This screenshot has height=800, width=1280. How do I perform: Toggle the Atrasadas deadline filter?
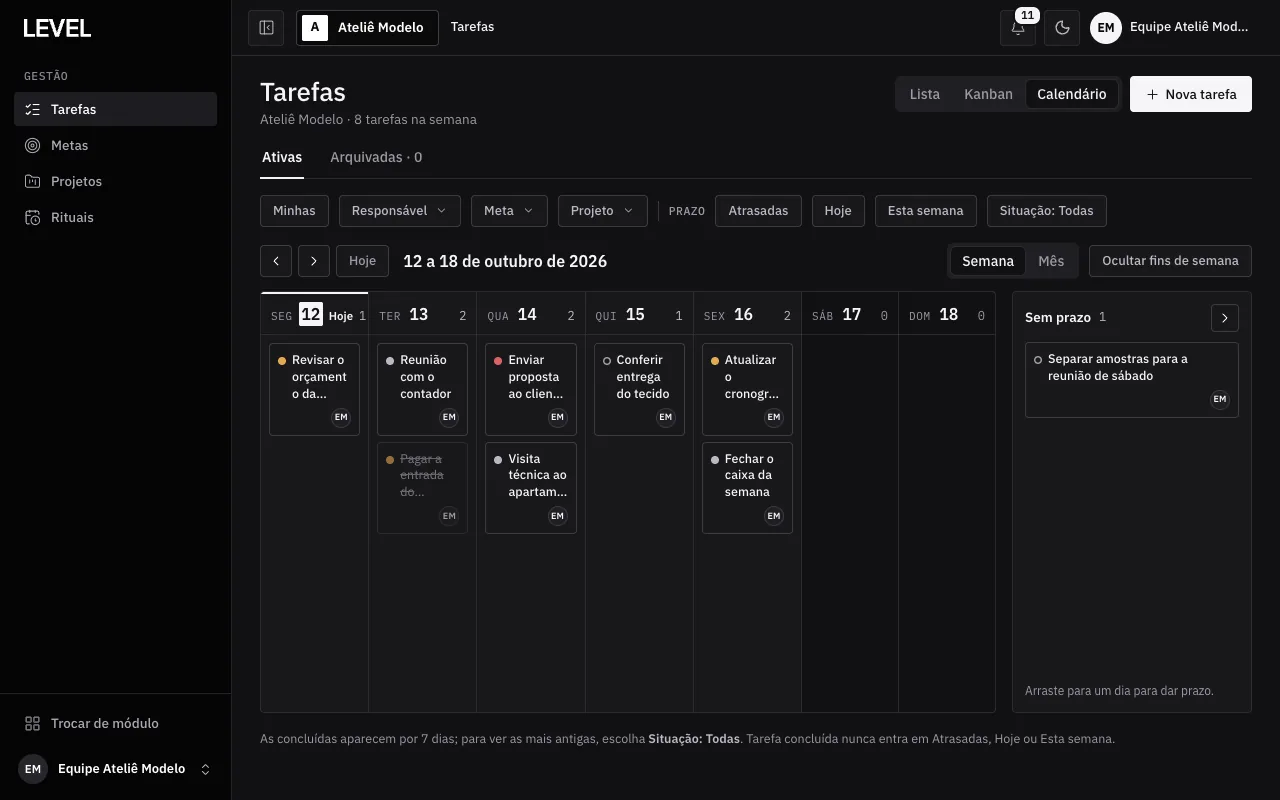758,211
